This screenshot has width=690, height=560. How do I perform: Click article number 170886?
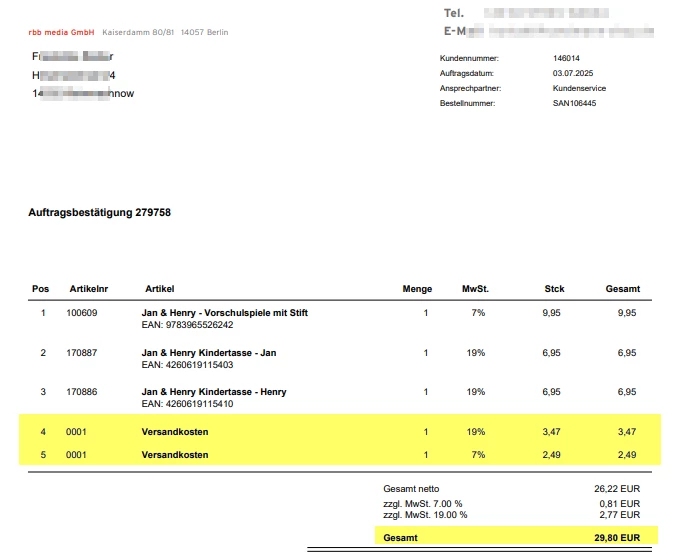coord(81,392)
